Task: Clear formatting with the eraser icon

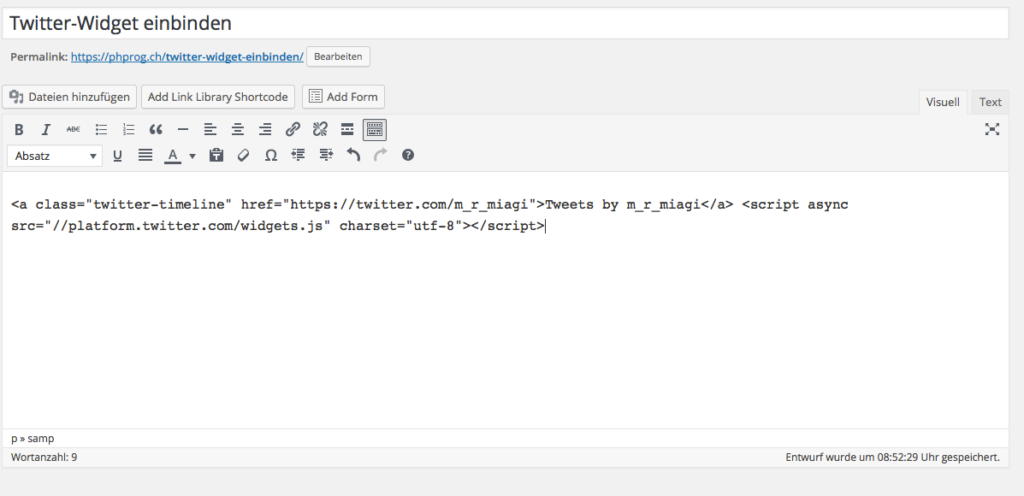Action: [x=244, y=155]
